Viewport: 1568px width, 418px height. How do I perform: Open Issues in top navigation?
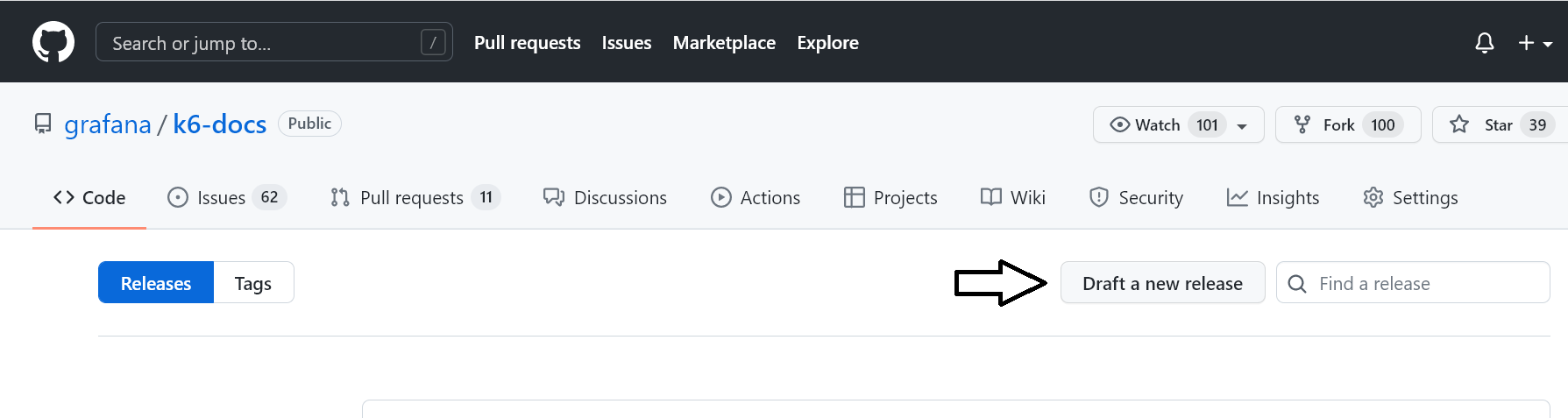pos(627,43)
